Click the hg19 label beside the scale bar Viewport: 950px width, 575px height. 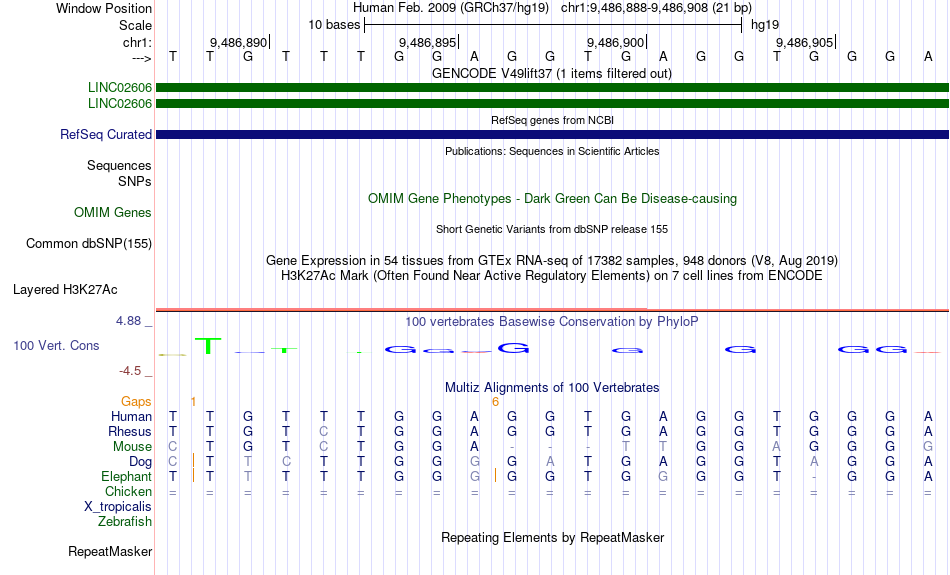coord(765,25)
